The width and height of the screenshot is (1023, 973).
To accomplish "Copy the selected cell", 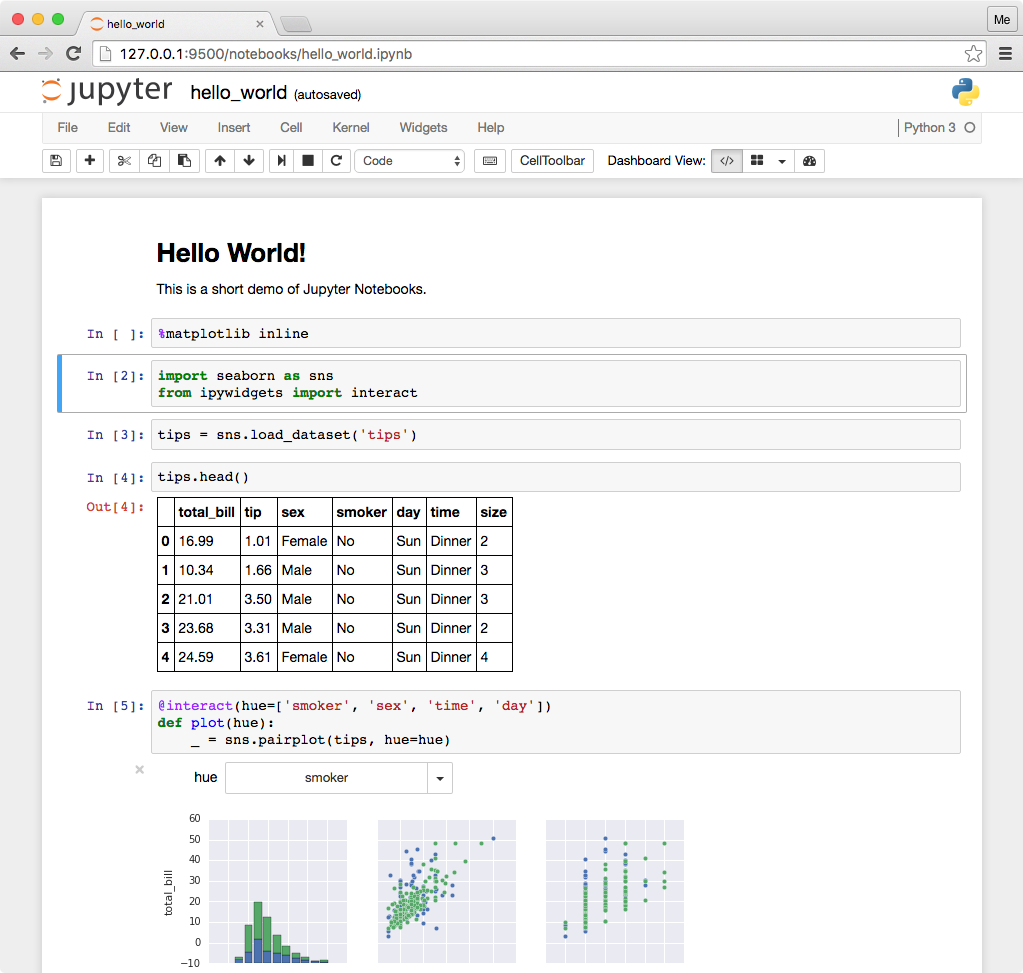I will [154, 161].
